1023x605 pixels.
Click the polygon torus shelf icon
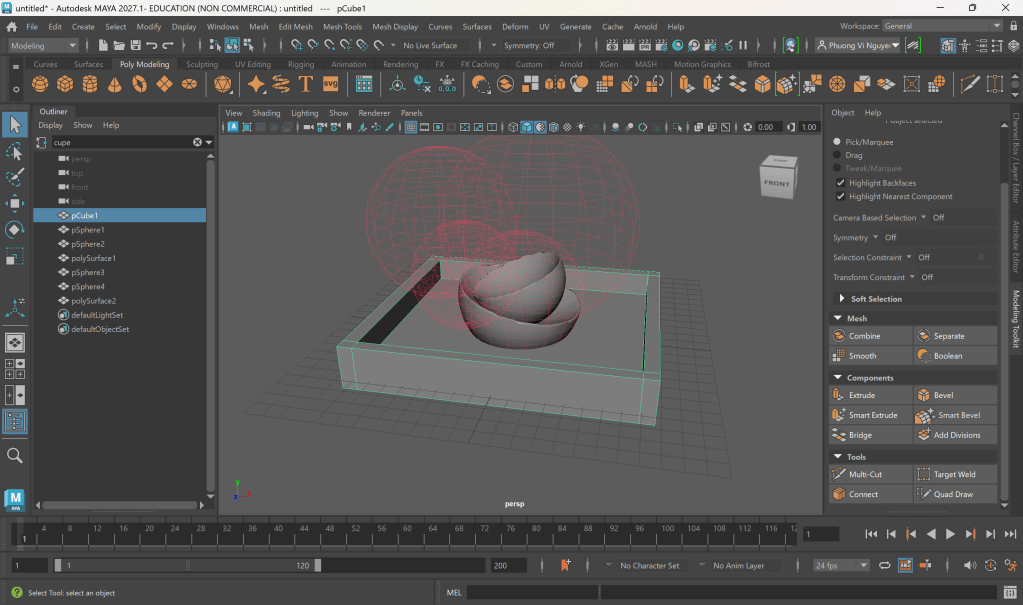(x=140, y=84)
